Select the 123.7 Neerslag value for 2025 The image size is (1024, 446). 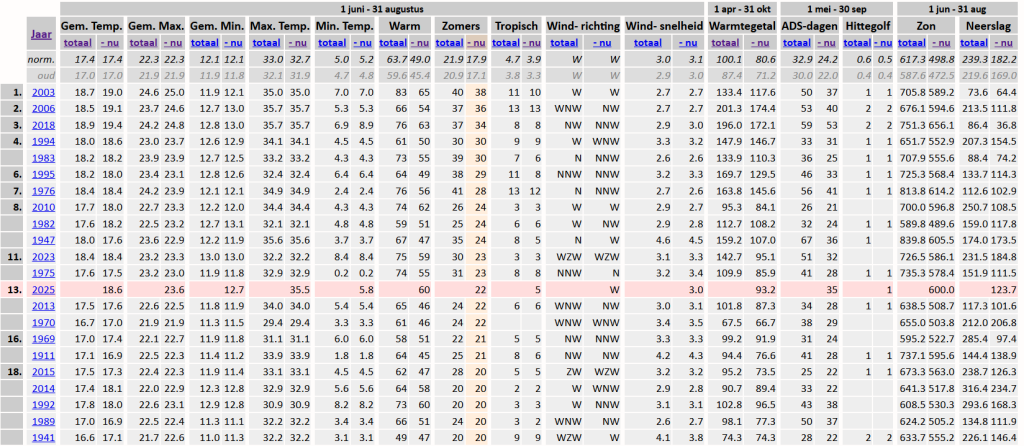pyautogui.click(x=1003, y=290)
